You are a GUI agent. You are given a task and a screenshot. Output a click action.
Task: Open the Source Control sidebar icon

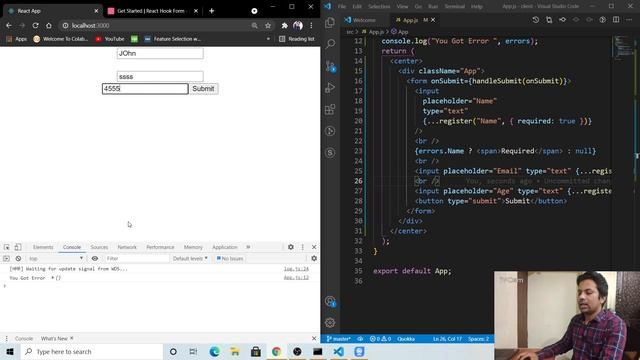pyautogui.click(x=330, y=66)
